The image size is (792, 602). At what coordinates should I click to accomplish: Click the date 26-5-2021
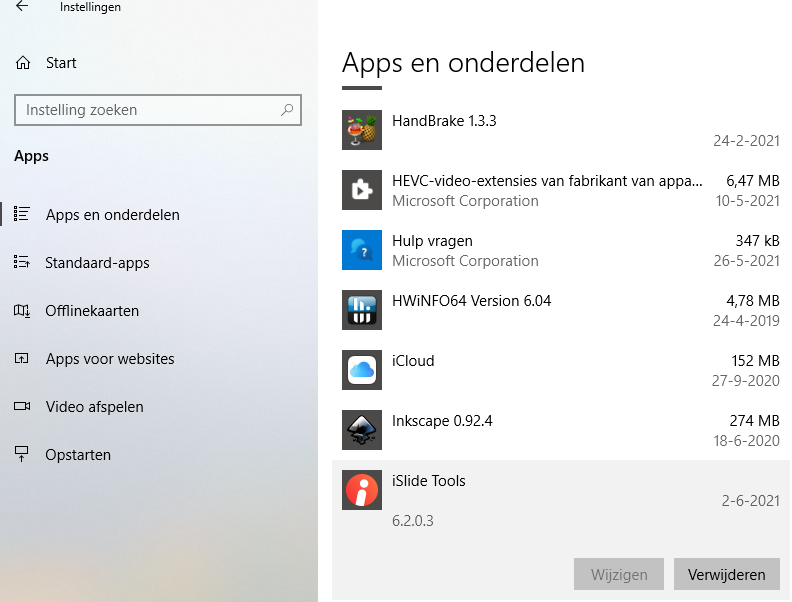[746, 261]
